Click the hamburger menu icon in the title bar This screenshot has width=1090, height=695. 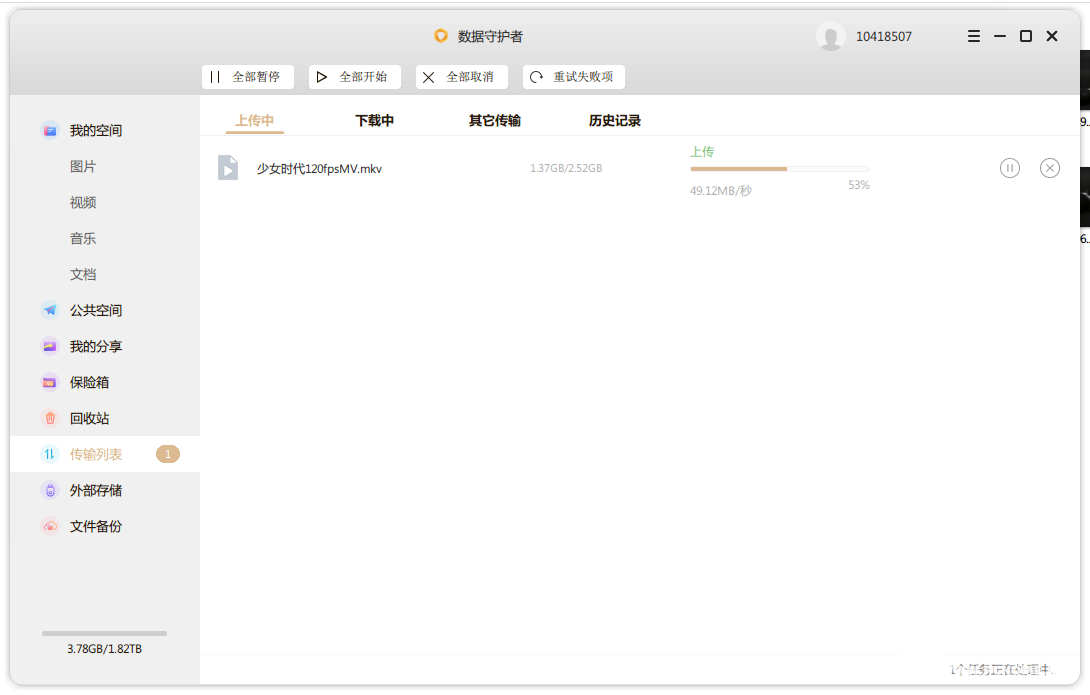[x=974, y=36]
